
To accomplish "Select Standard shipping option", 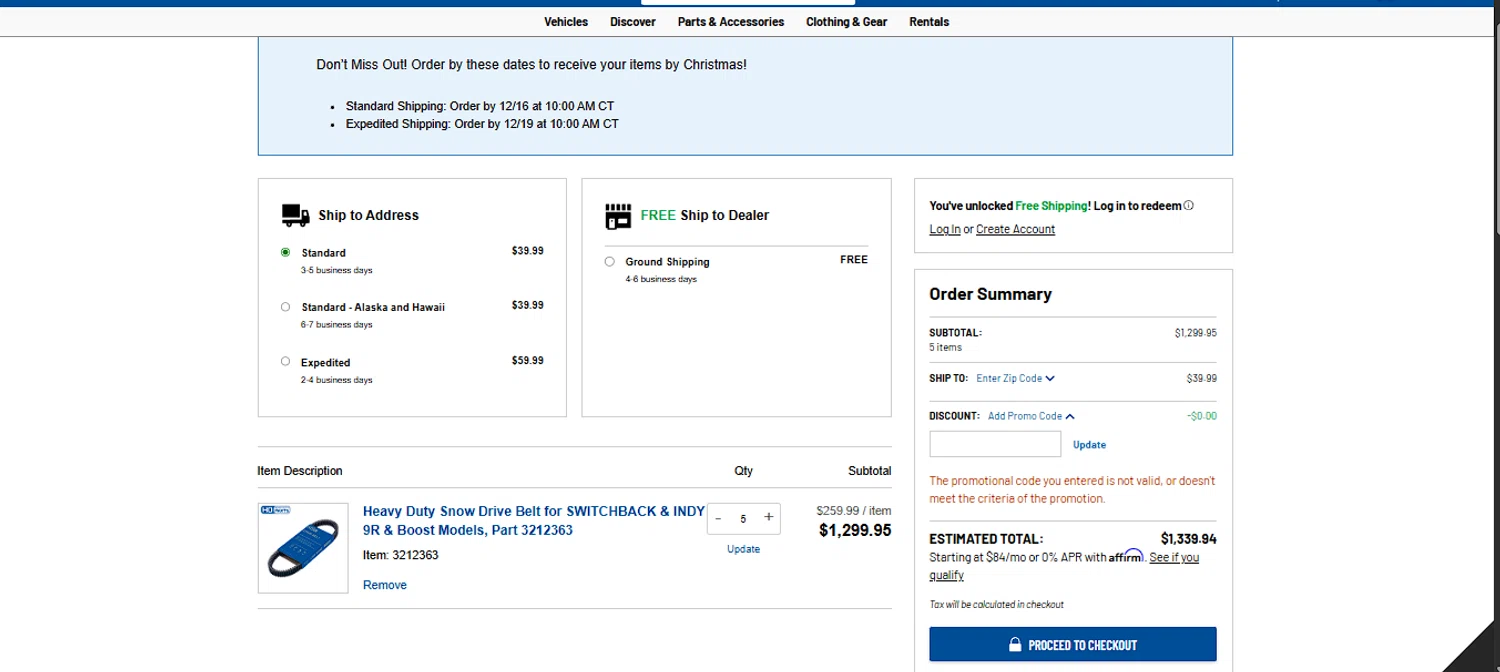I will (x=286, y=253).
